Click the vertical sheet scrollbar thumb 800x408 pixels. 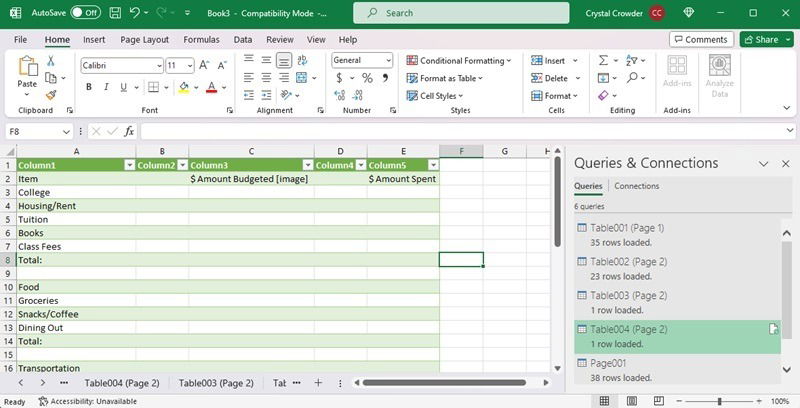[557, 201]
